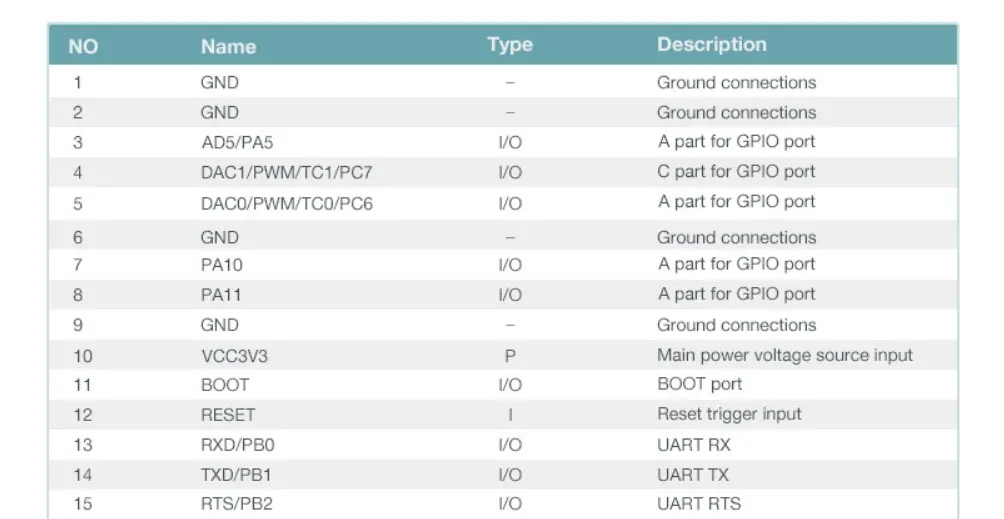
Task: Click the PA11 pin name
Action: 221,295
